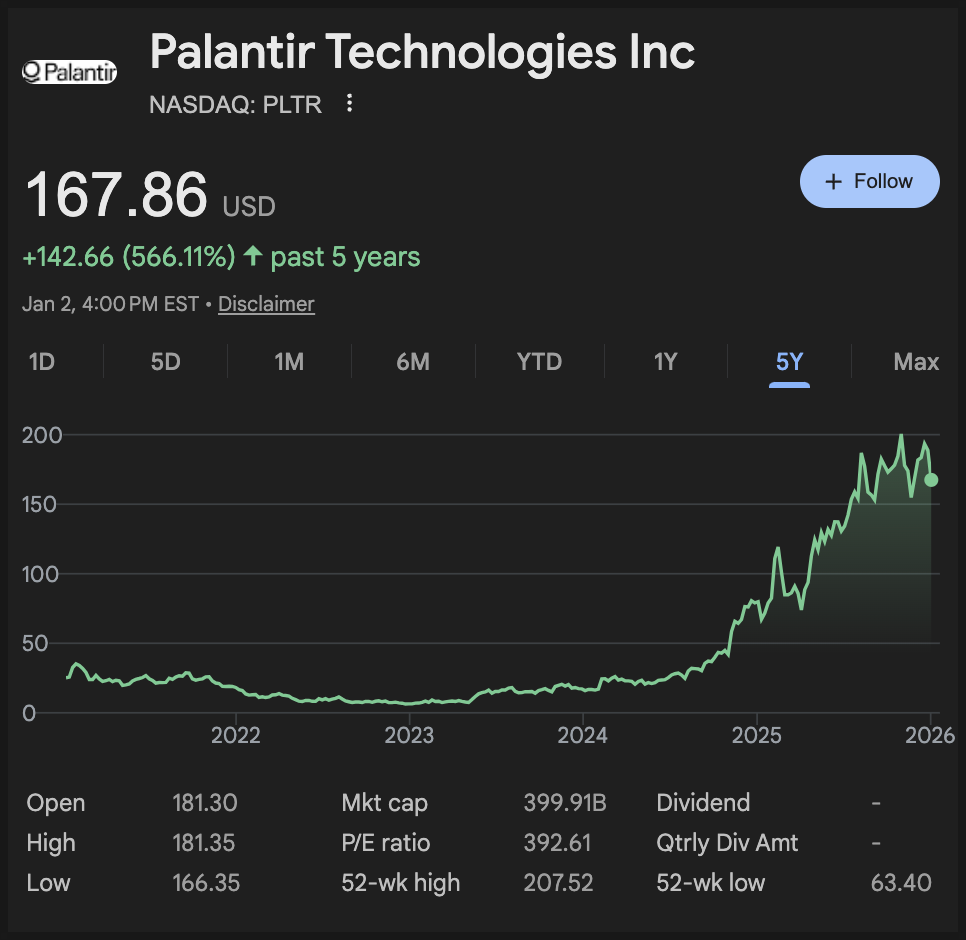Click the Palantir Technologies Inc title

click(x=422, y=52)
